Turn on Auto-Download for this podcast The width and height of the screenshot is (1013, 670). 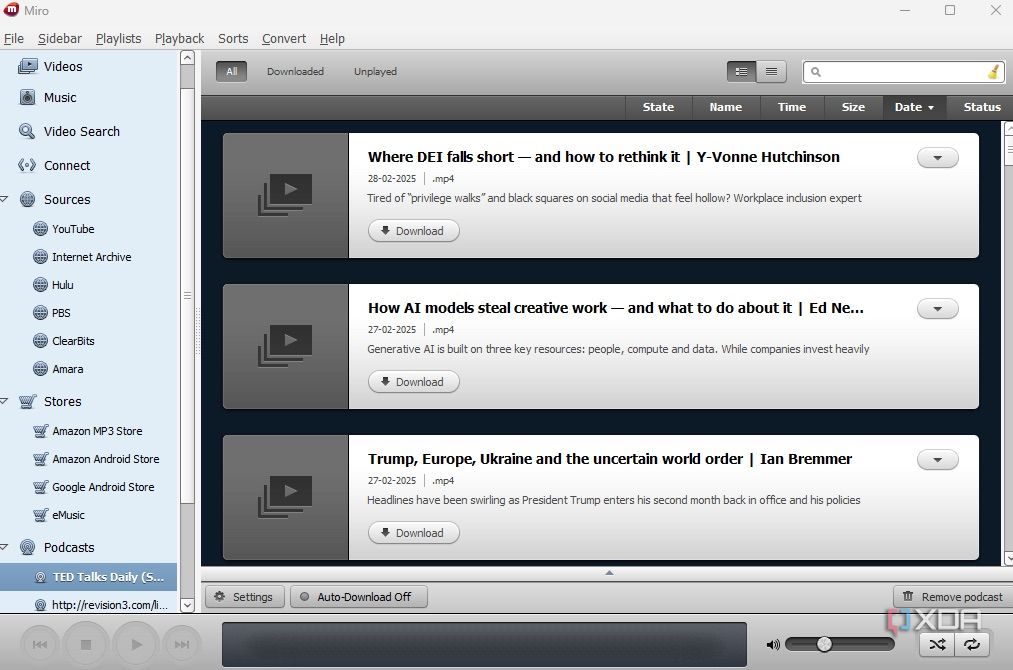click(359, 596)
